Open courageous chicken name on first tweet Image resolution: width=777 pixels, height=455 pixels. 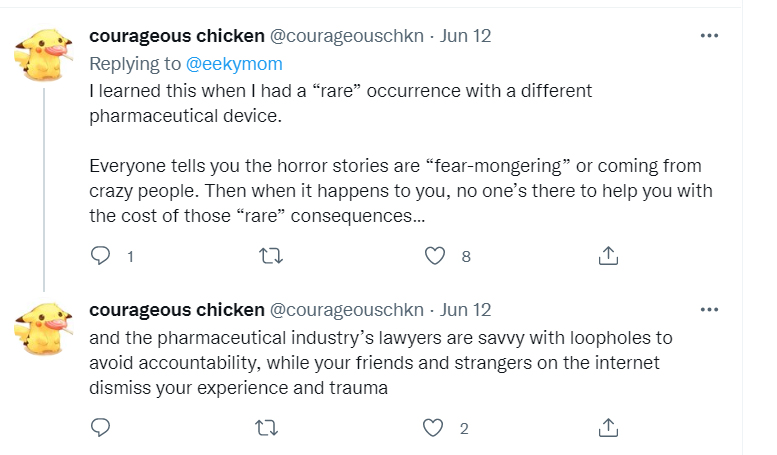click(x=177, y=36)
